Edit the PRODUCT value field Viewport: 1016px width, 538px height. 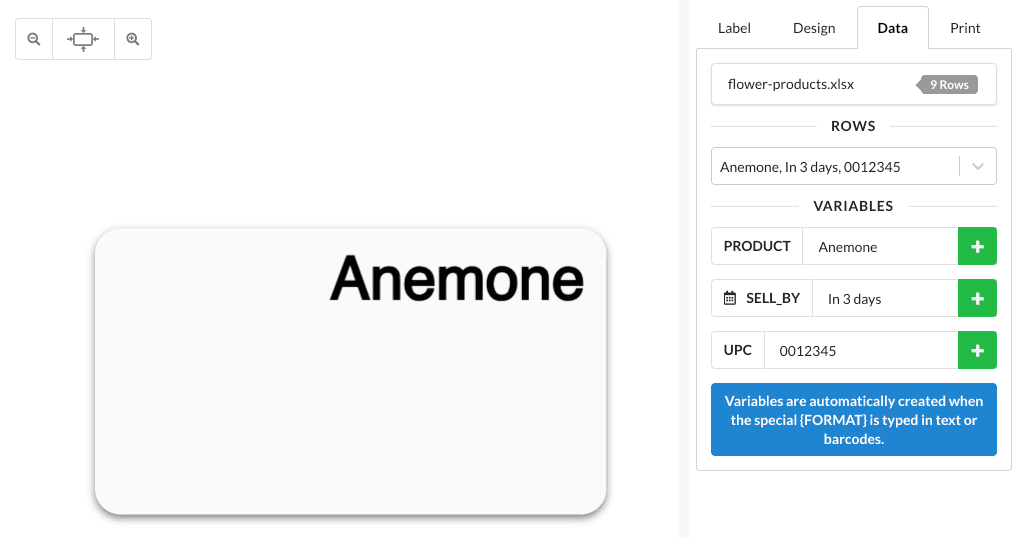(x=880, y=246)
